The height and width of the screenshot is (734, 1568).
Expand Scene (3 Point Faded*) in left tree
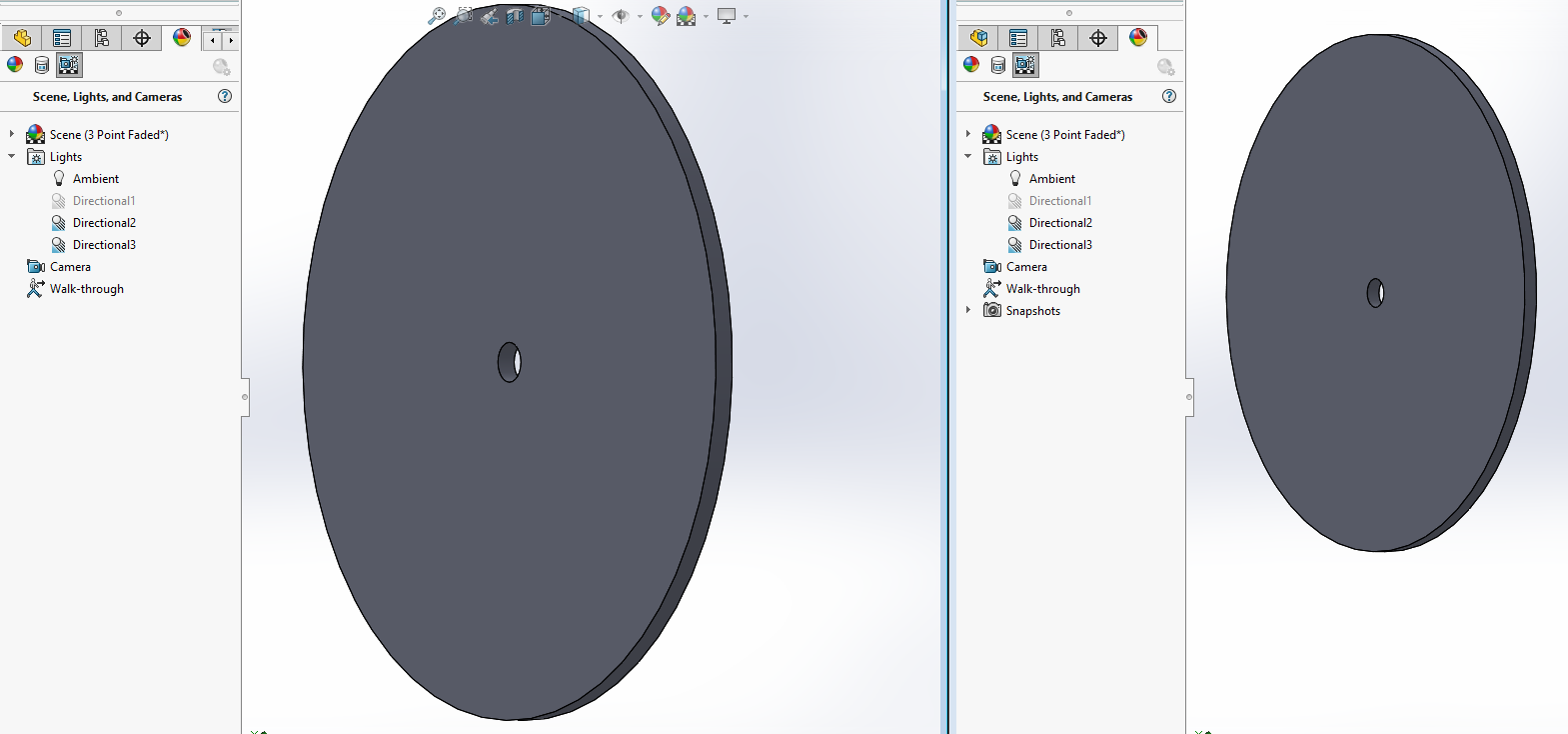click(x=12, y=134)
